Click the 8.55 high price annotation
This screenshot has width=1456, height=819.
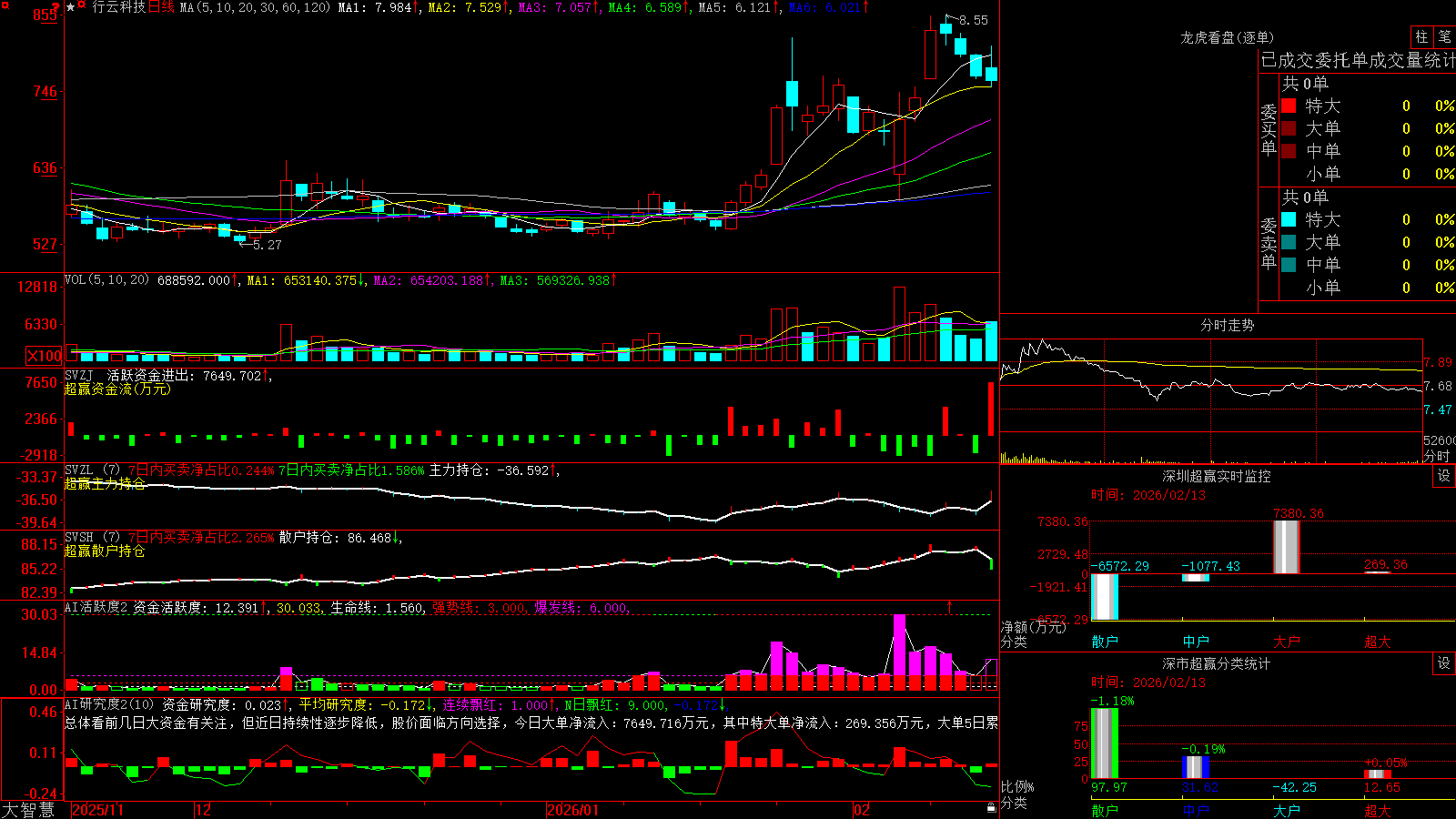974,20
